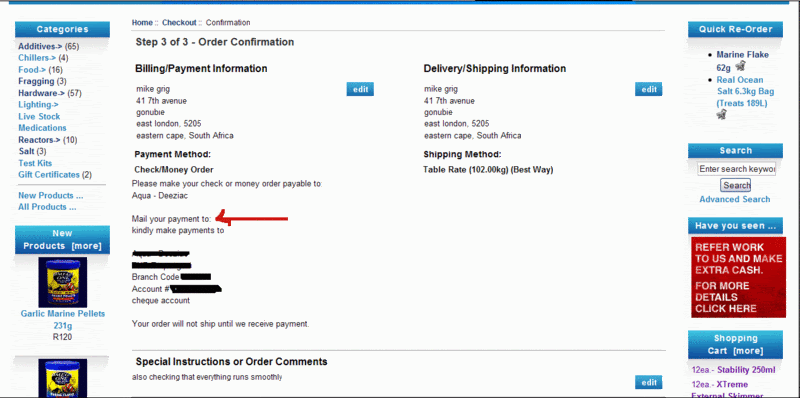Expand the Lighting category

[x=38, y=105]
